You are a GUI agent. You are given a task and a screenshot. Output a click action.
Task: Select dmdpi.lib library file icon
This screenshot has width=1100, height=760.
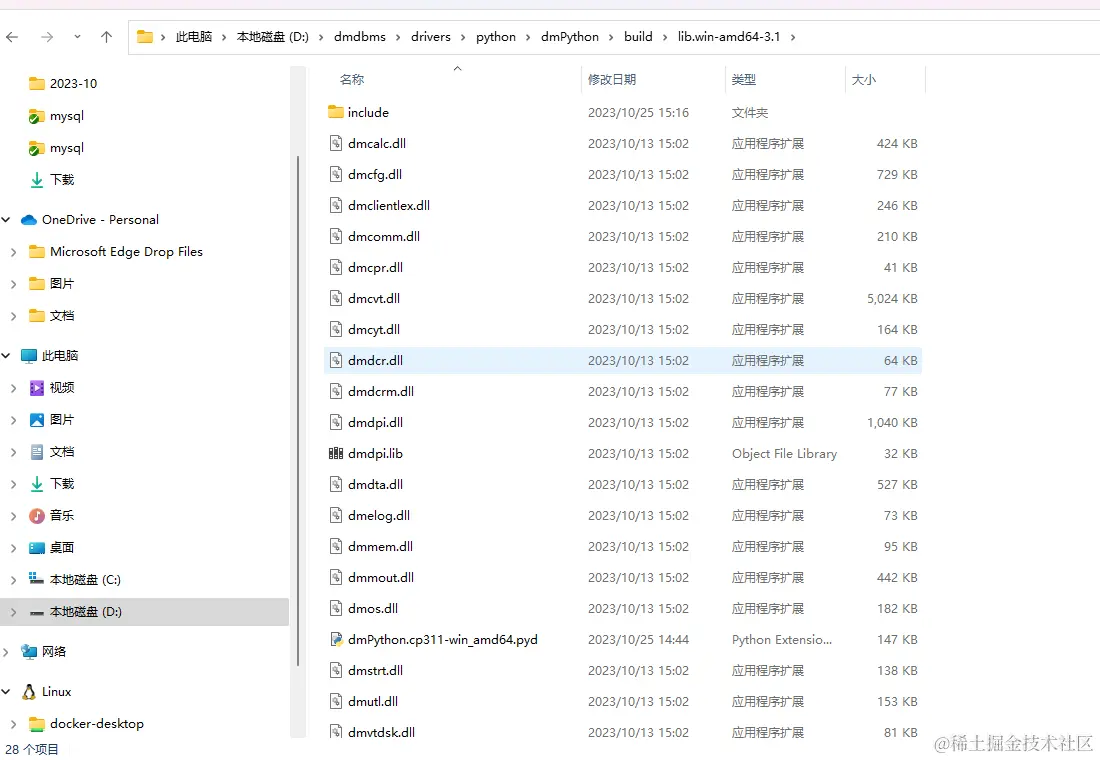click(x=336, y=453)
